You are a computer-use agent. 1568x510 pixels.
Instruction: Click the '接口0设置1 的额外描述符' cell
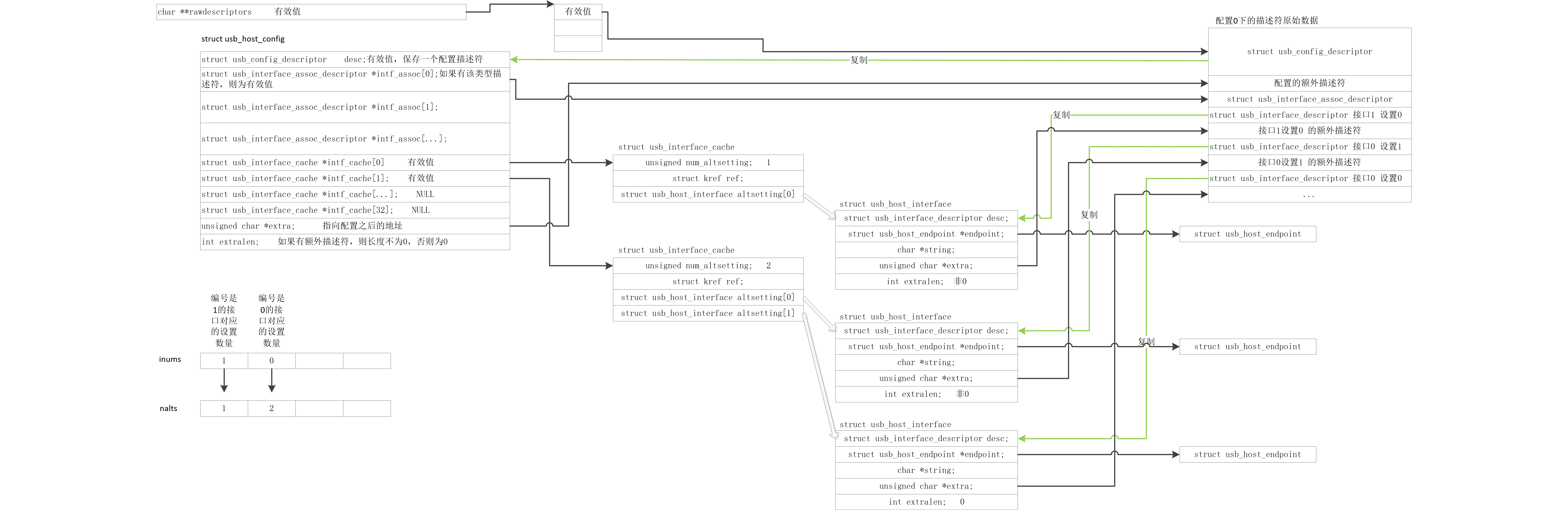coord(1309,162)
